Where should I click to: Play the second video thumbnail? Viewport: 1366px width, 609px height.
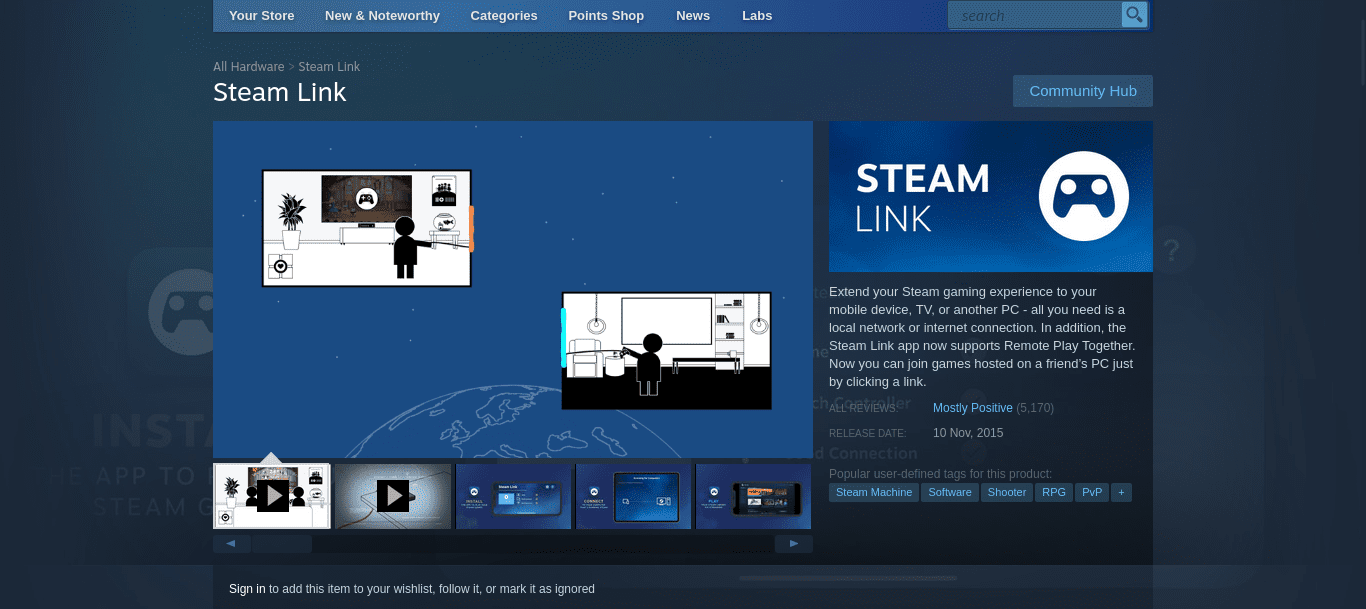pyautogui.click(x=393, y=496)
